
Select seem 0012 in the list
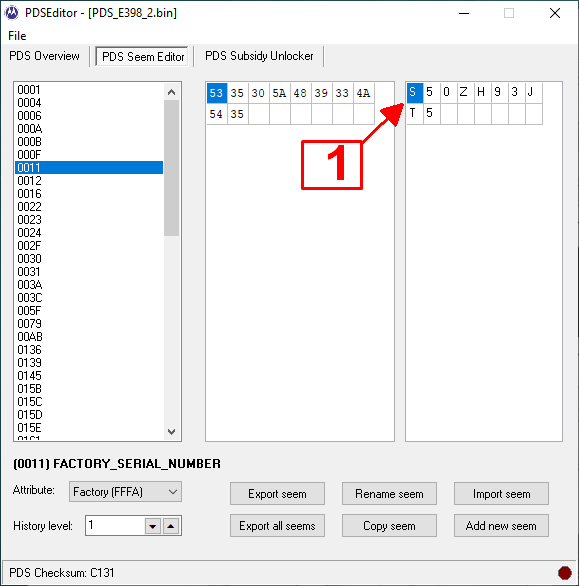[x=89, y=181]
